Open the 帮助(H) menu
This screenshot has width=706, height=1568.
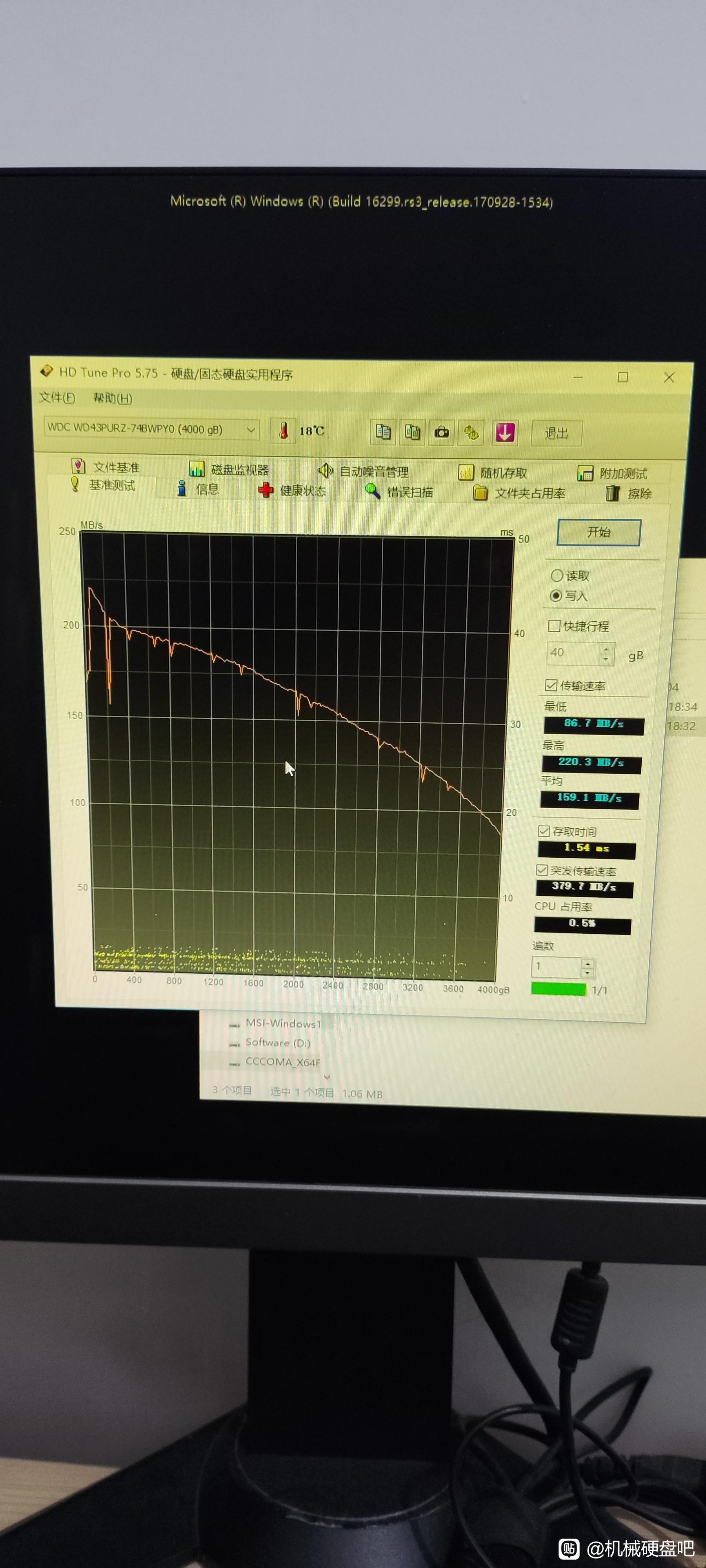pos(113,398)
